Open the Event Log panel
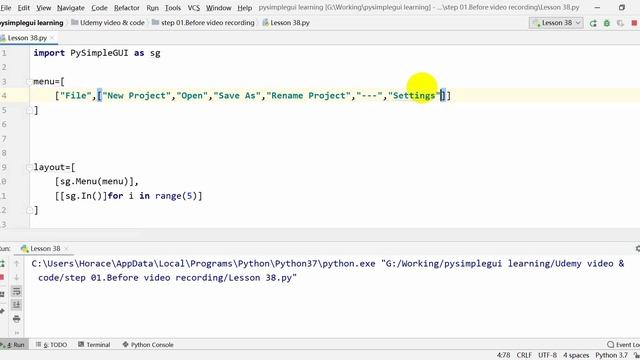 pos(624,345)
